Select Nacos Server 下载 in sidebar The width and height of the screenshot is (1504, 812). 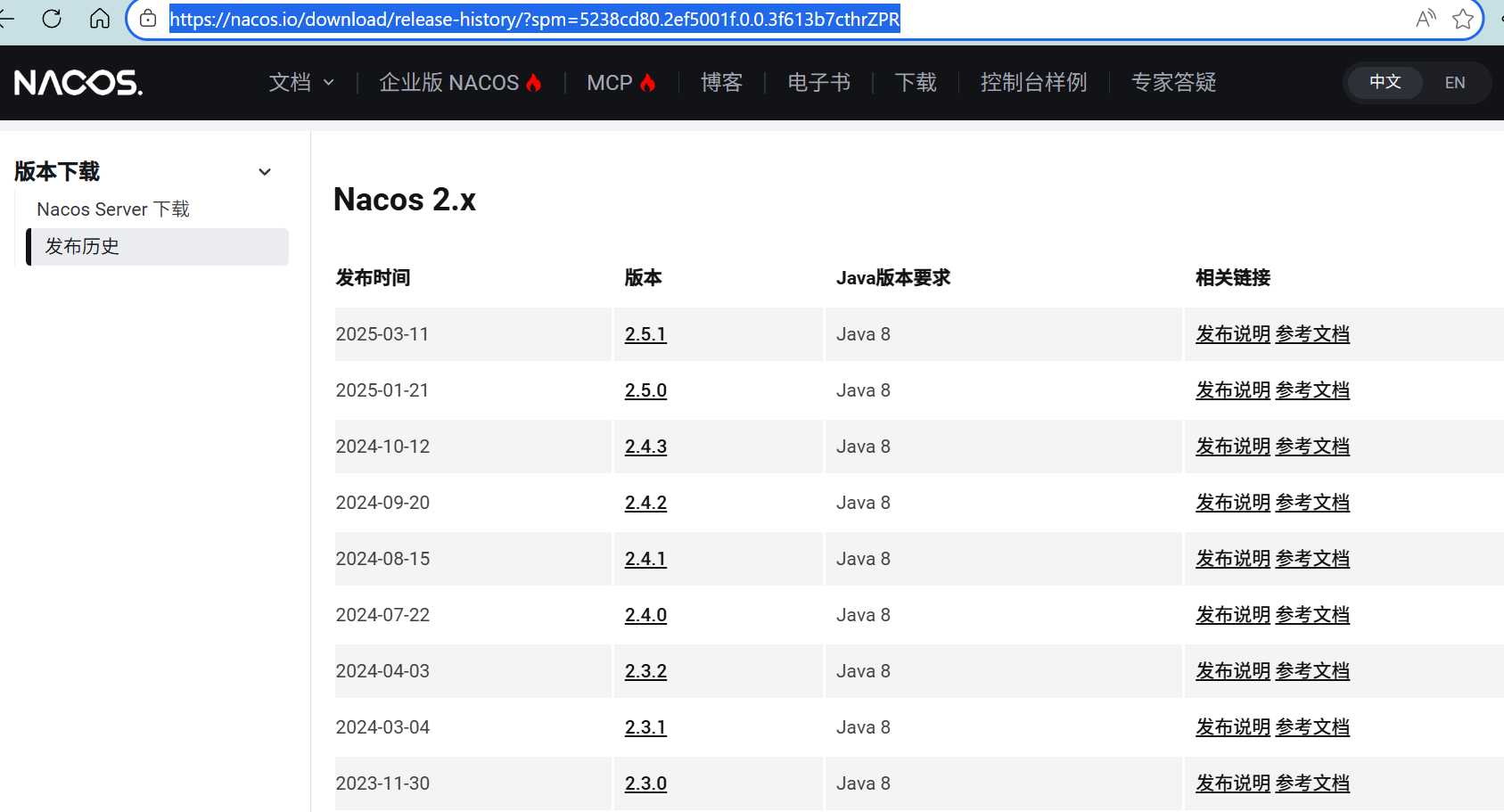coord(113,209)
